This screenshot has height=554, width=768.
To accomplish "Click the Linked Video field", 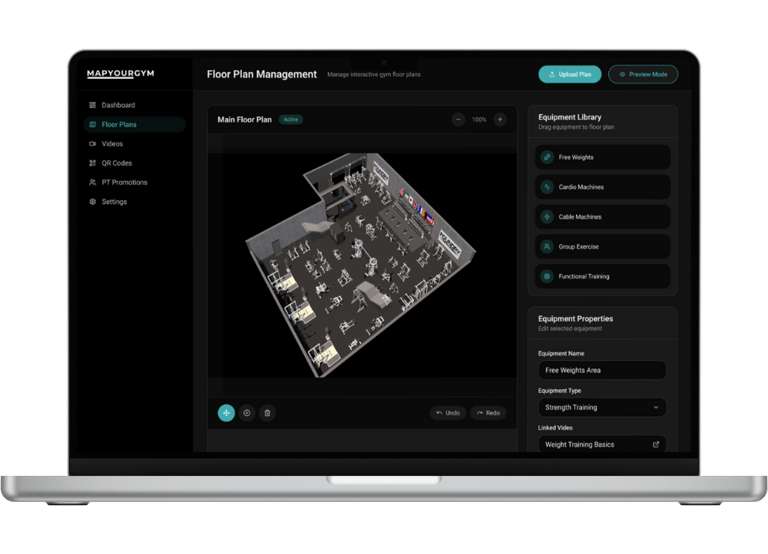I will click(602, 445).
